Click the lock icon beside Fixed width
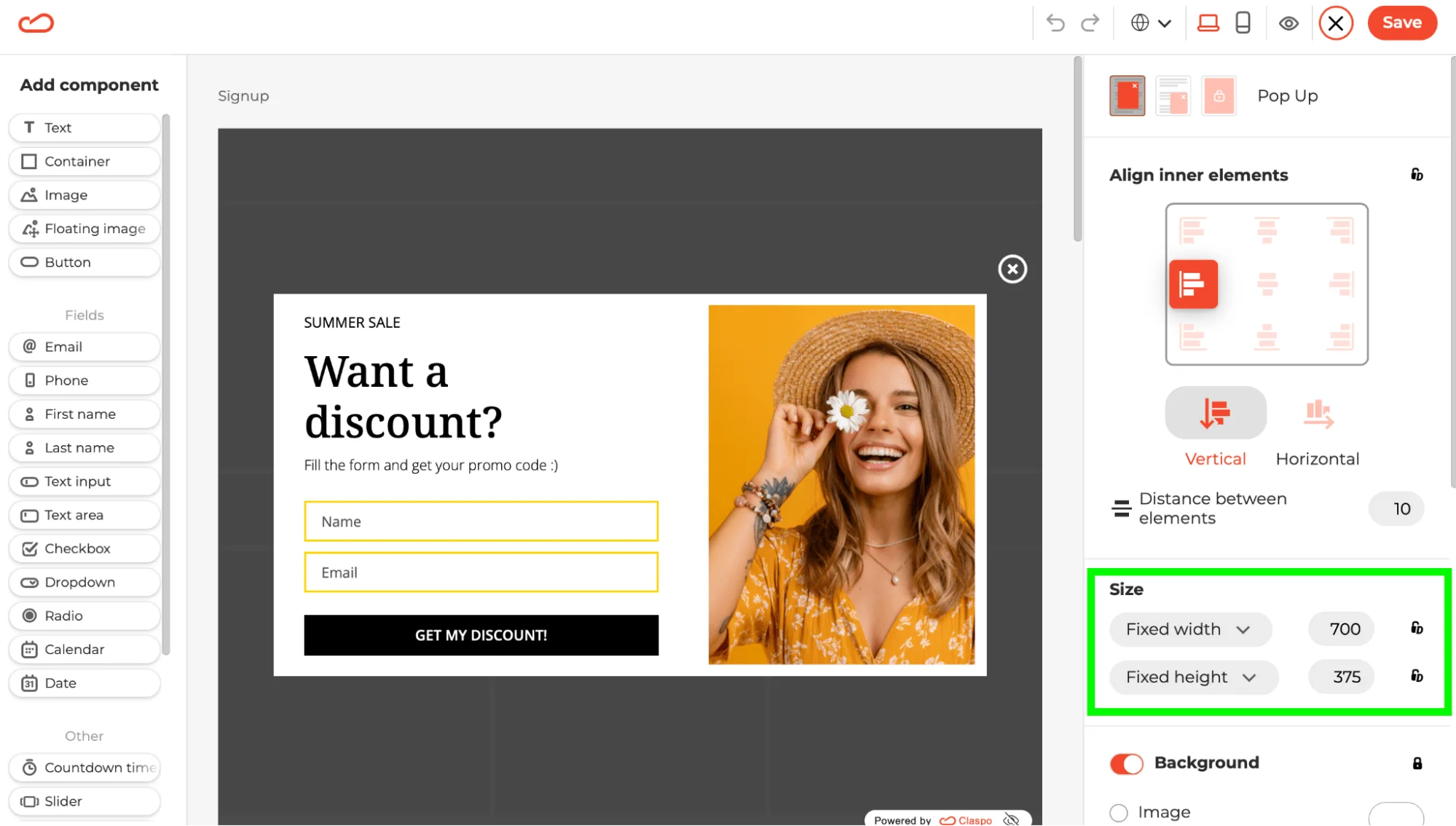1456x826 pixels. 1417,629
